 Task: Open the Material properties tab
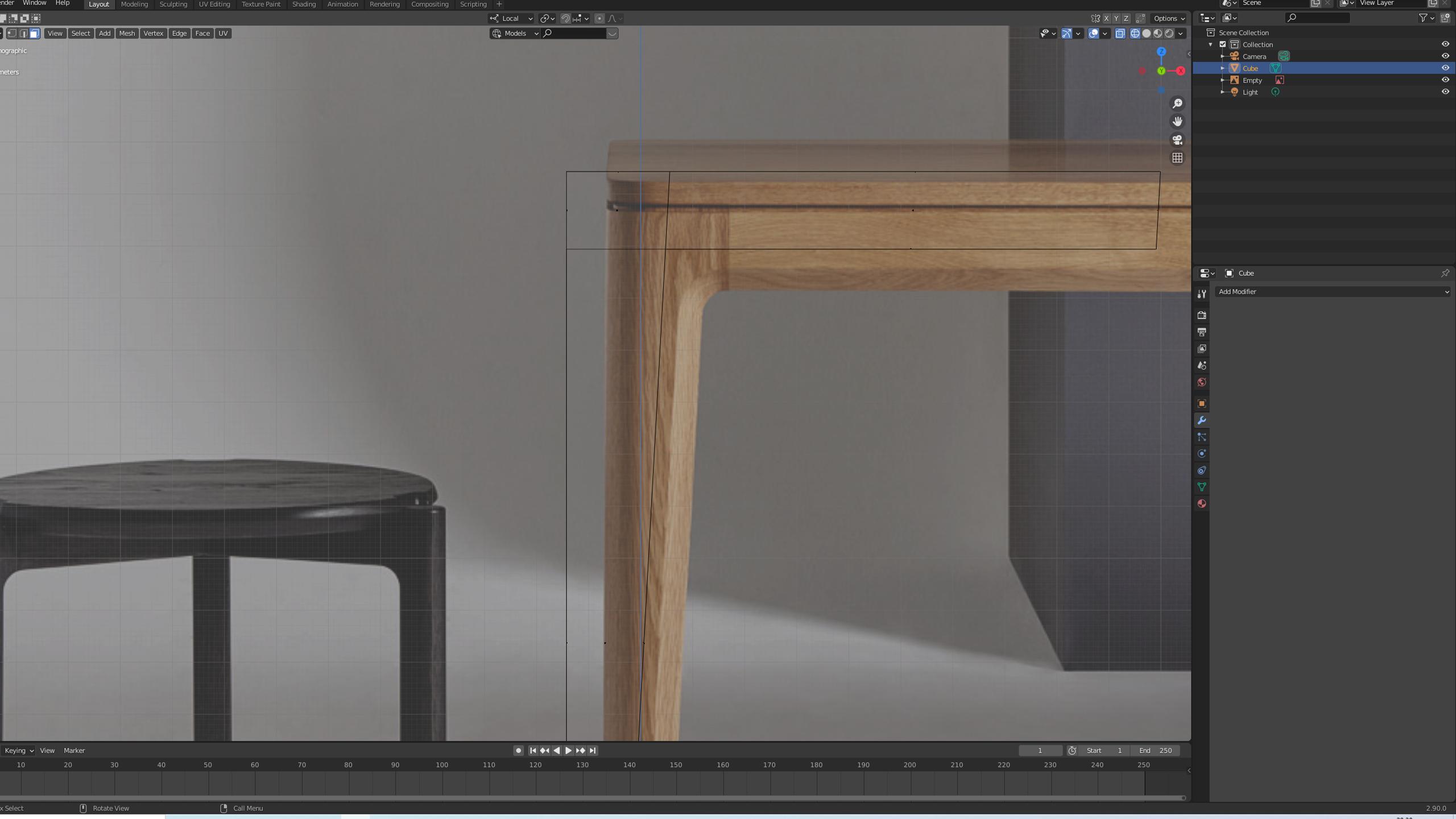click(1201, 504)
